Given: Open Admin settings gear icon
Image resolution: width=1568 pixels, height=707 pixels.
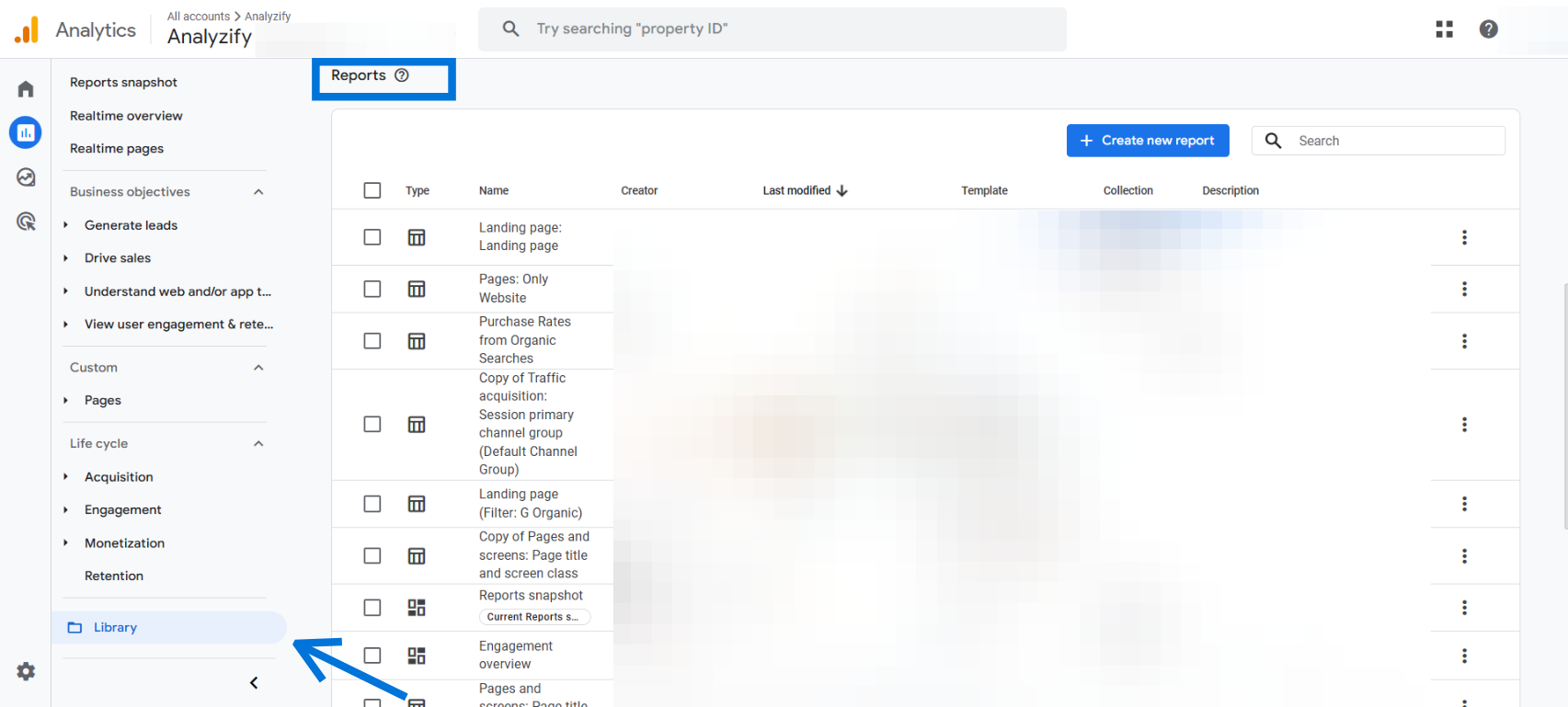Looking at the screenshot, I should click(x=26, y=671).
